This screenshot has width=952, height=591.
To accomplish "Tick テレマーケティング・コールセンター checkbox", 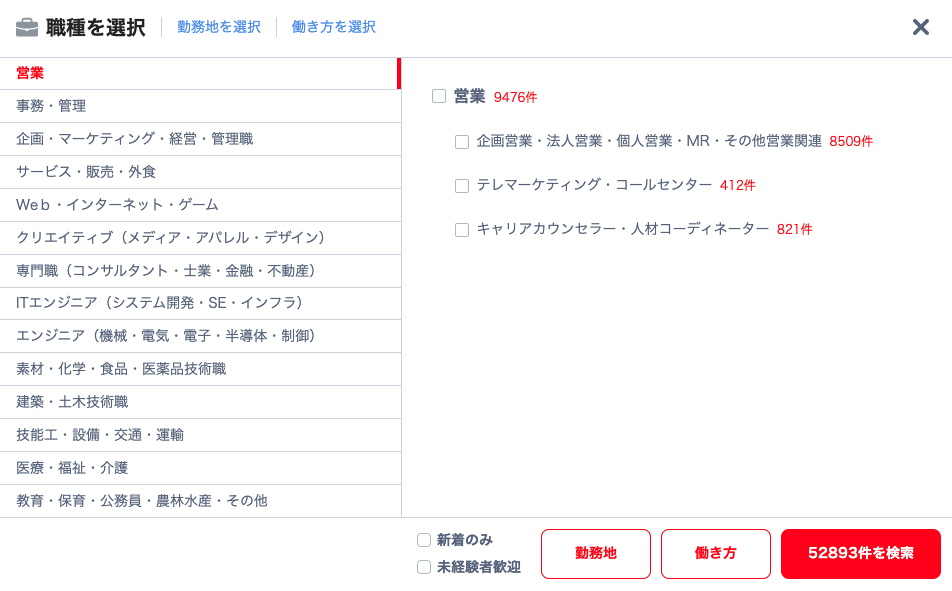I will click(462, 185).
